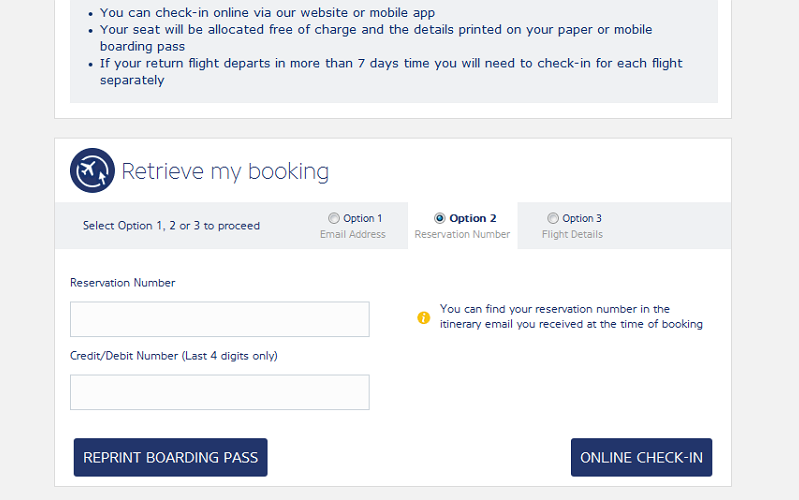Screen dimensions: 799x500
Task: Focus the Reservation Number text field
Action: [x=219, y=319]
